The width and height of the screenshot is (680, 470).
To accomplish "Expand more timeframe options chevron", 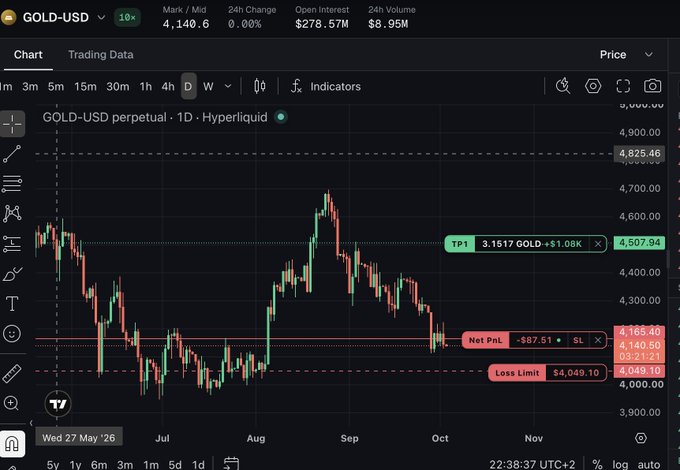I will tap(228, 86).
